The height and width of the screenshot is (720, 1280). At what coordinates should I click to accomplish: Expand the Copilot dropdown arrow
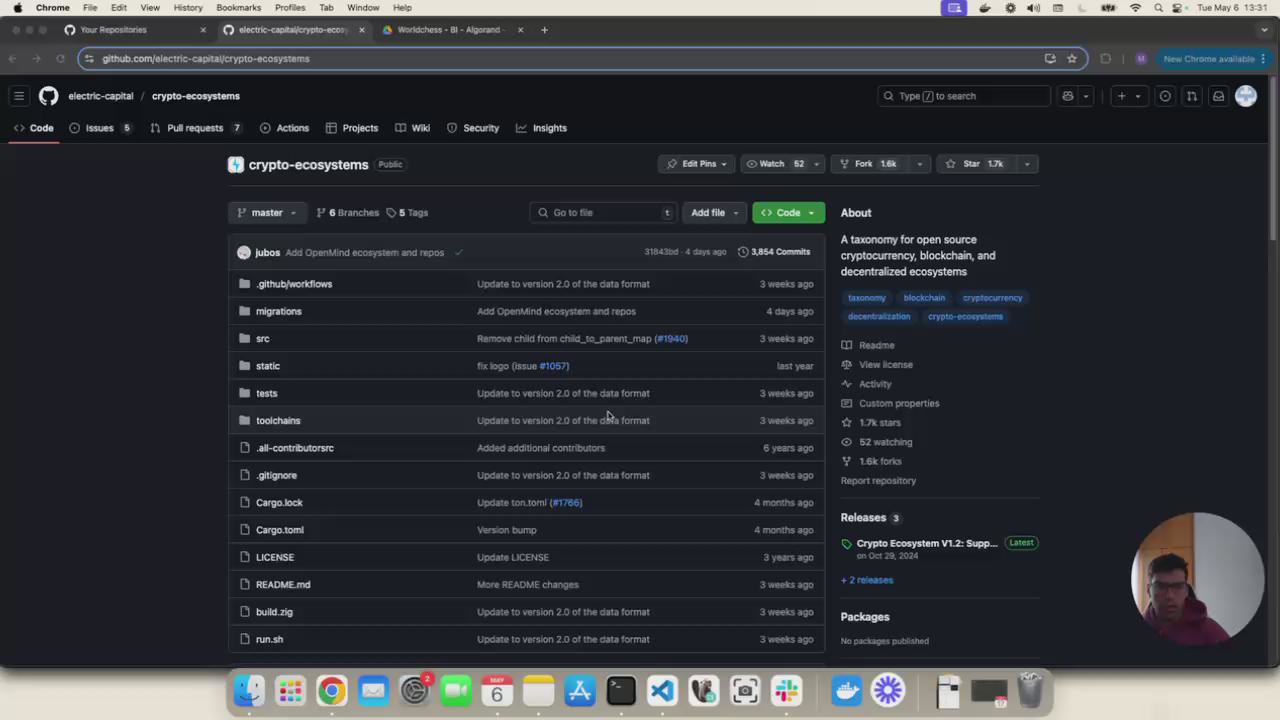[x=1086, y=96]
